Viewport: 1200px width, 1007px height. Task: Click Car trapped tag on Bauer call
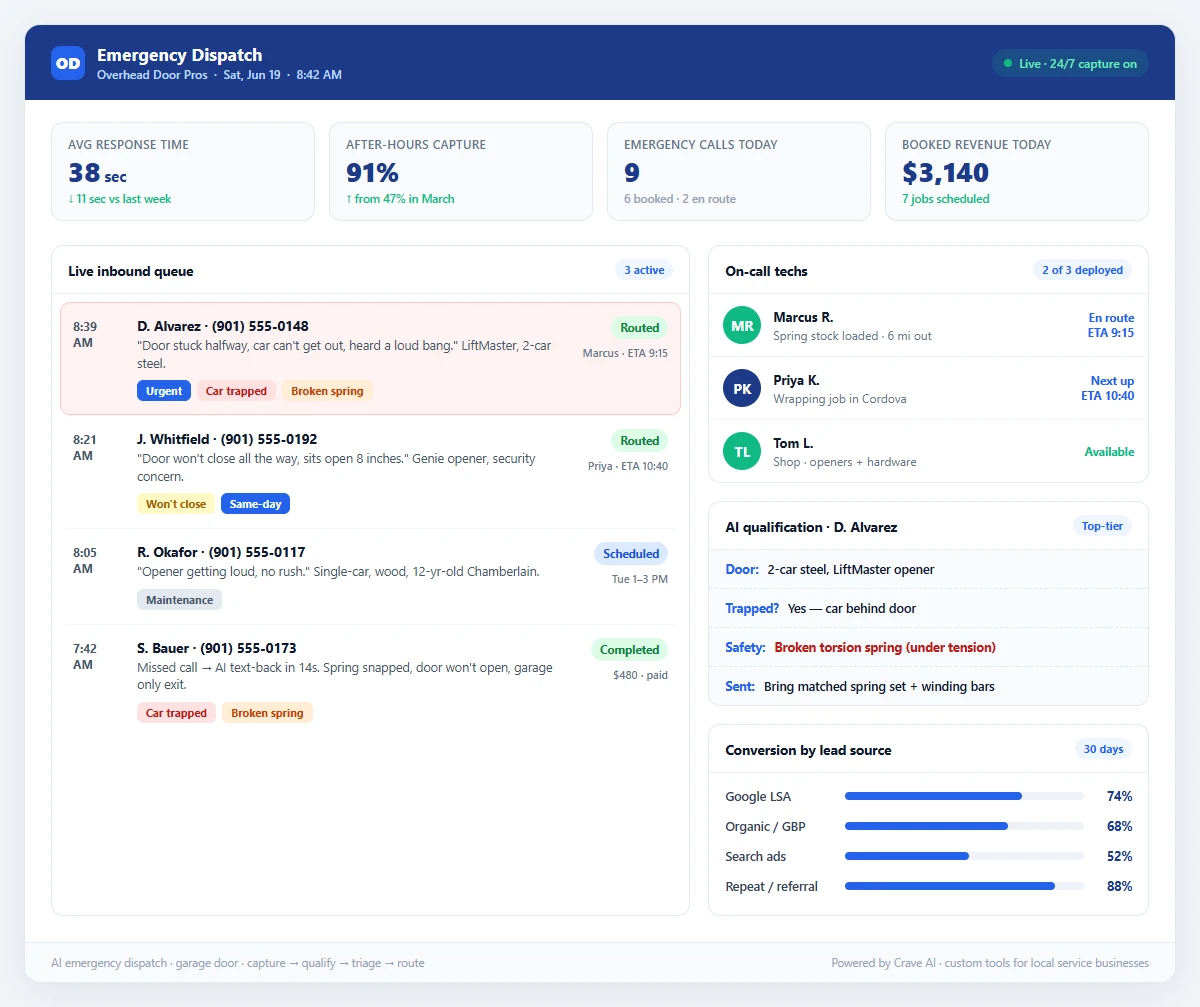[x=176, y=713]
